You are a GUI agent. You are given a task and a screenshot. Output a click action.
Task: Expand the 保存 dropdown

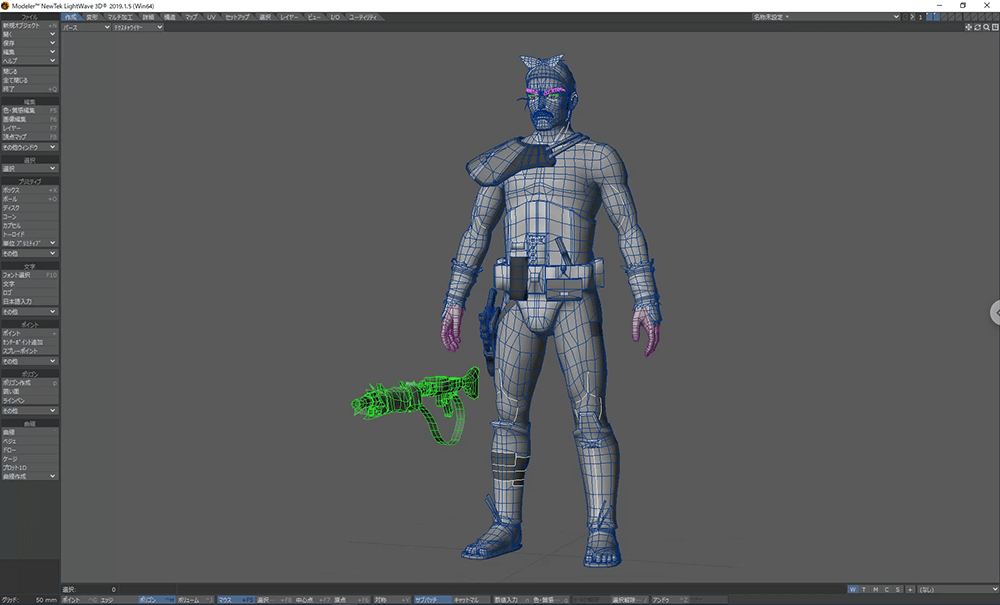[29, 43]
